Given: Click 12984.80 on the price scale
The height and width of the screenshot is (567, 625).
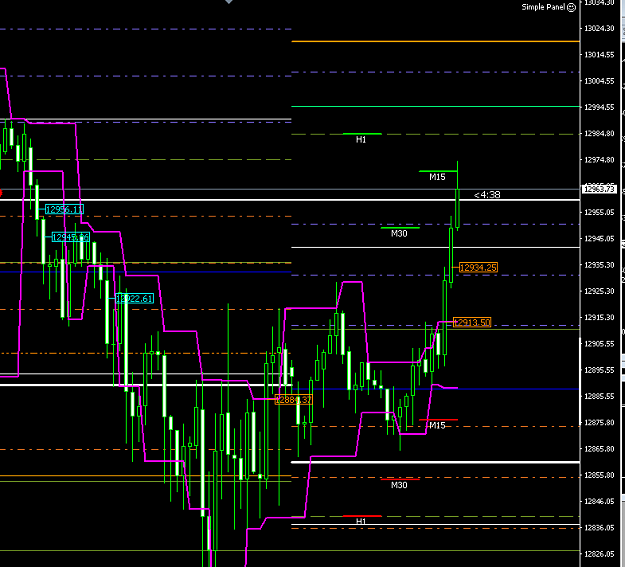Looking at the screenshot, I should click(x=599, y=134).
